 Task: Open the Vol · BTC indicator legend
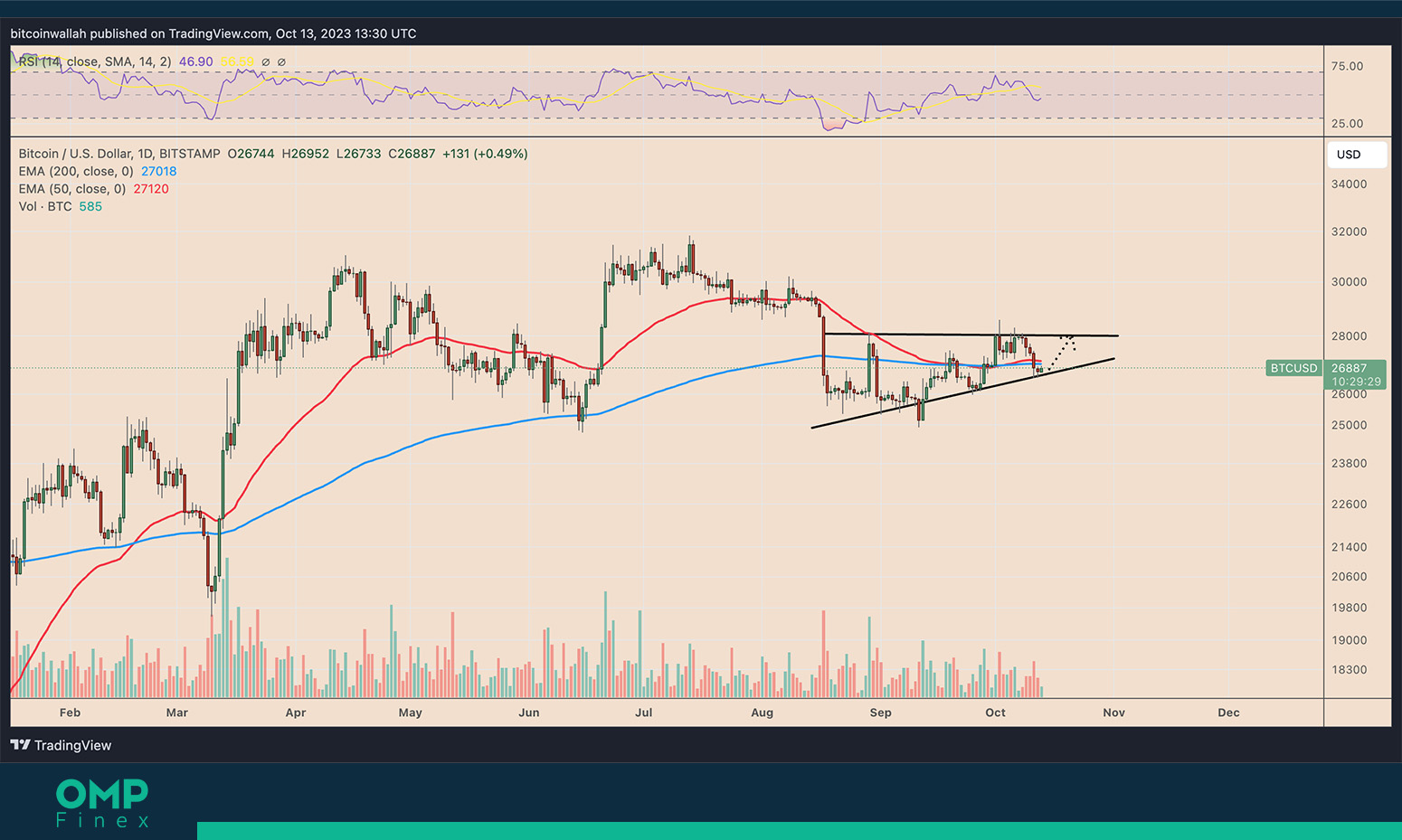(x=45, y=206)
